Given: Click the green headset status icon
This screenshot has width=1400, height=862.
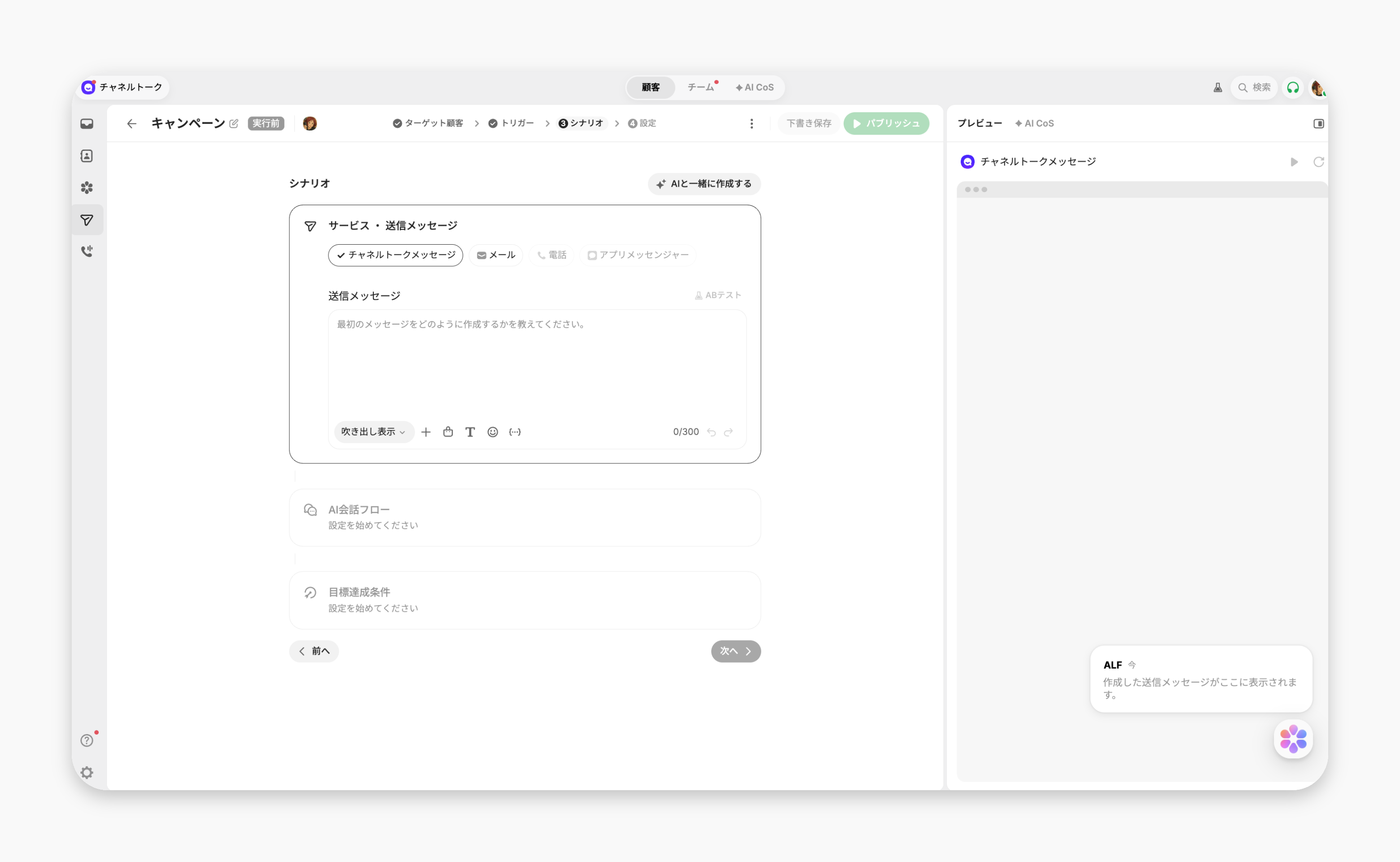Looking at the screenshot, I should [1293, 88].
